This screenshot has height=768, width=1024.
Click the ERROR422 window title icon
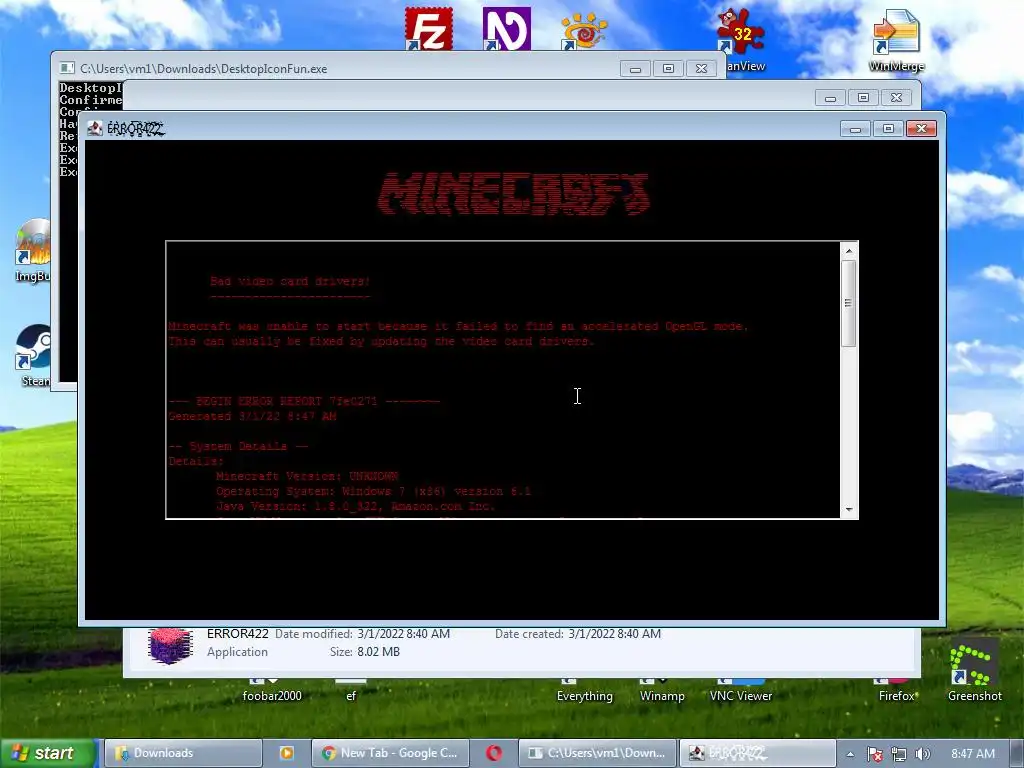(x=95, y=129)
